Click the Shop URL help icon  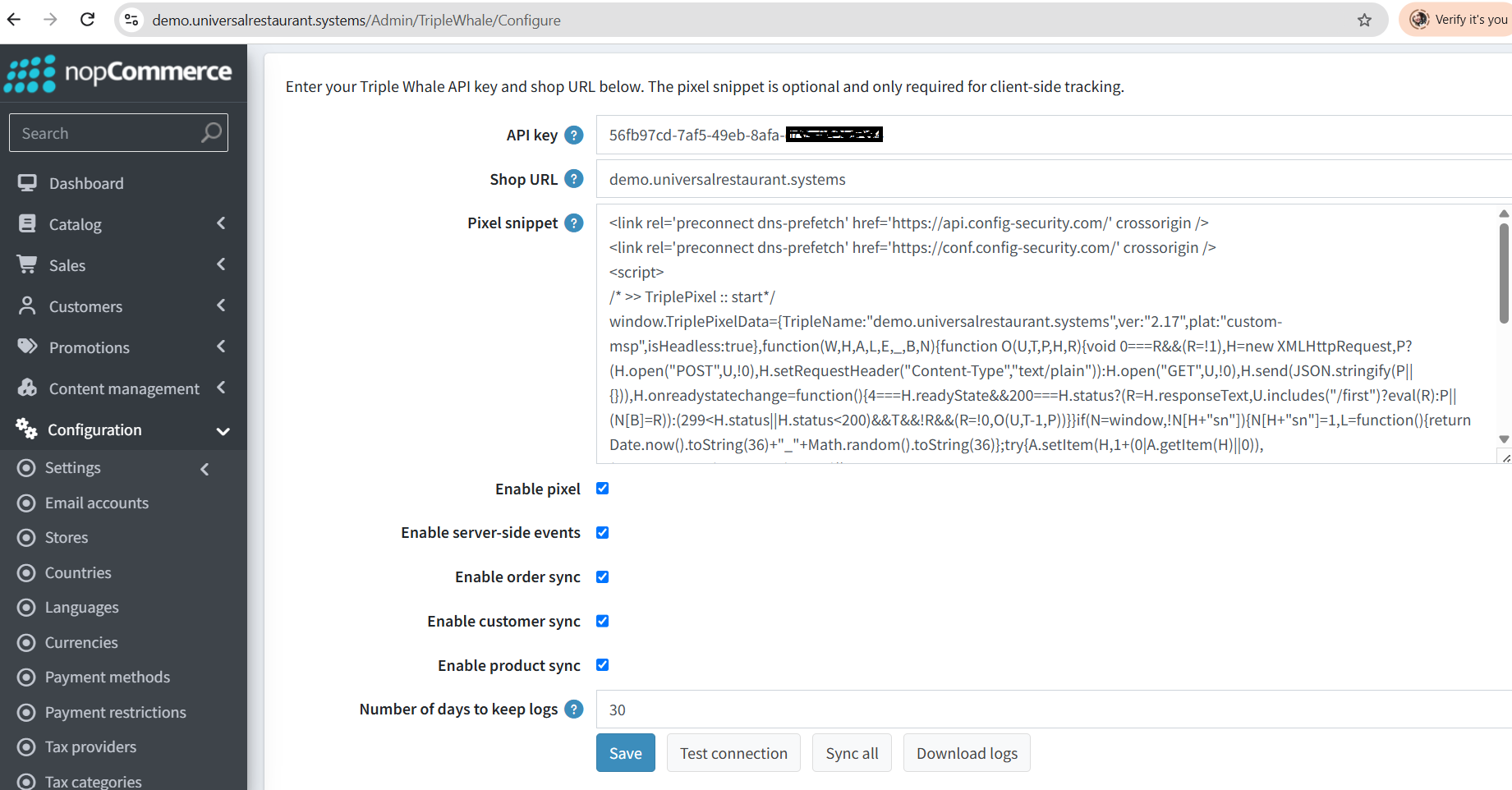pyautogui.click(x=574, y=179)
